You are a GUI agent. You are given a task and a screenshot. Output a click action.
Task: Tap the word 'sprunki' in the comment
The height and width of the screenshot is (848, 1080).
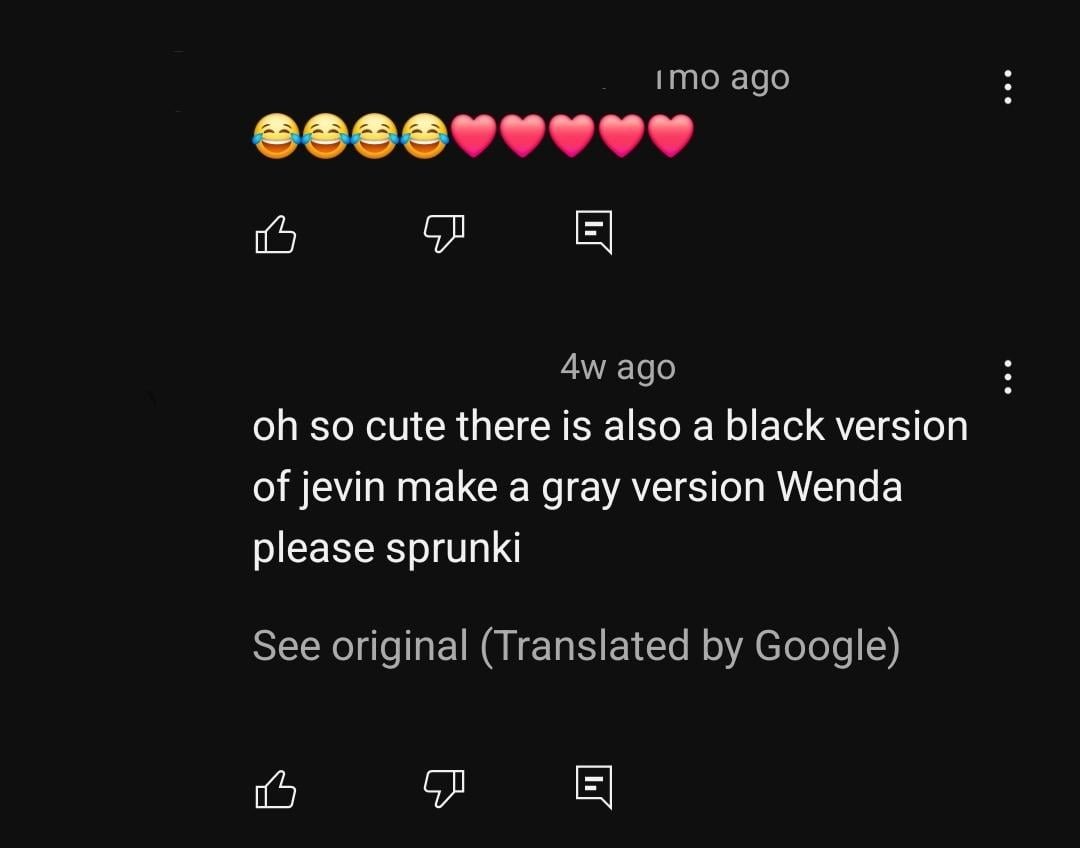click(x=453, y=550)
